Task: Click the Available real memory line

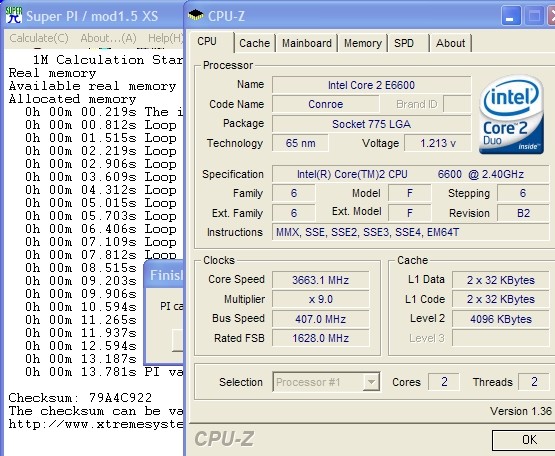Action: click(92, 86)
